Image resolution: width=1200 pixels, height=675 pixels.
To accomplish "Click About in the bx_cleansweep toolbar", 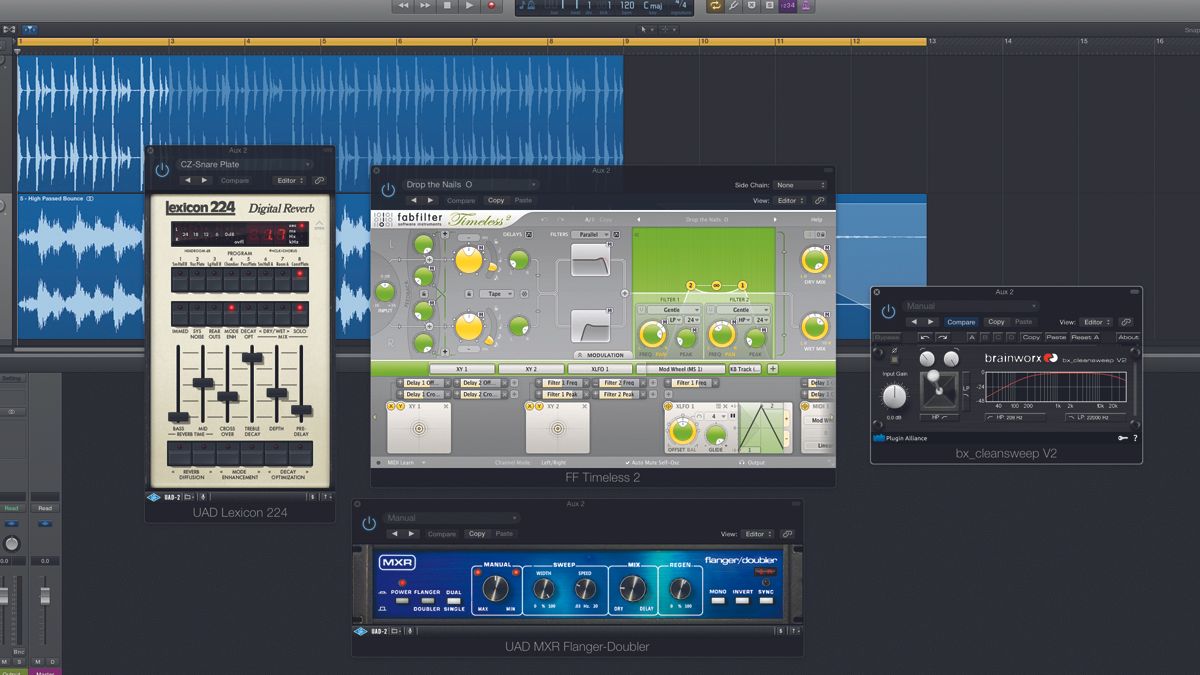I will (x=1127, y=337).
